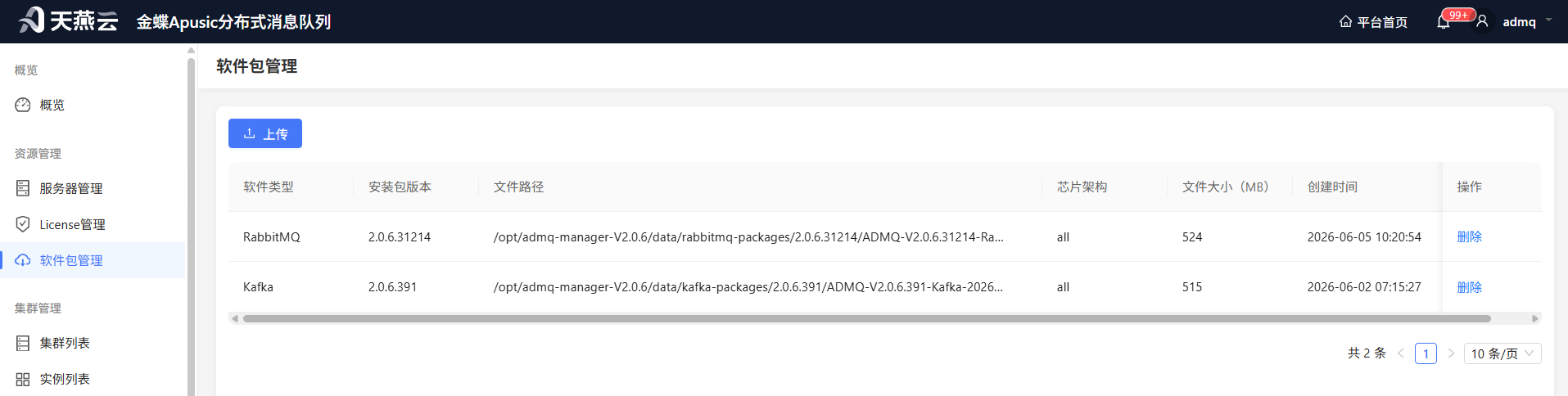Select the 概览 dashboard icon in sidebar
The height and width of the screenshot is (396, 1568).
click(x=23, y=105)
